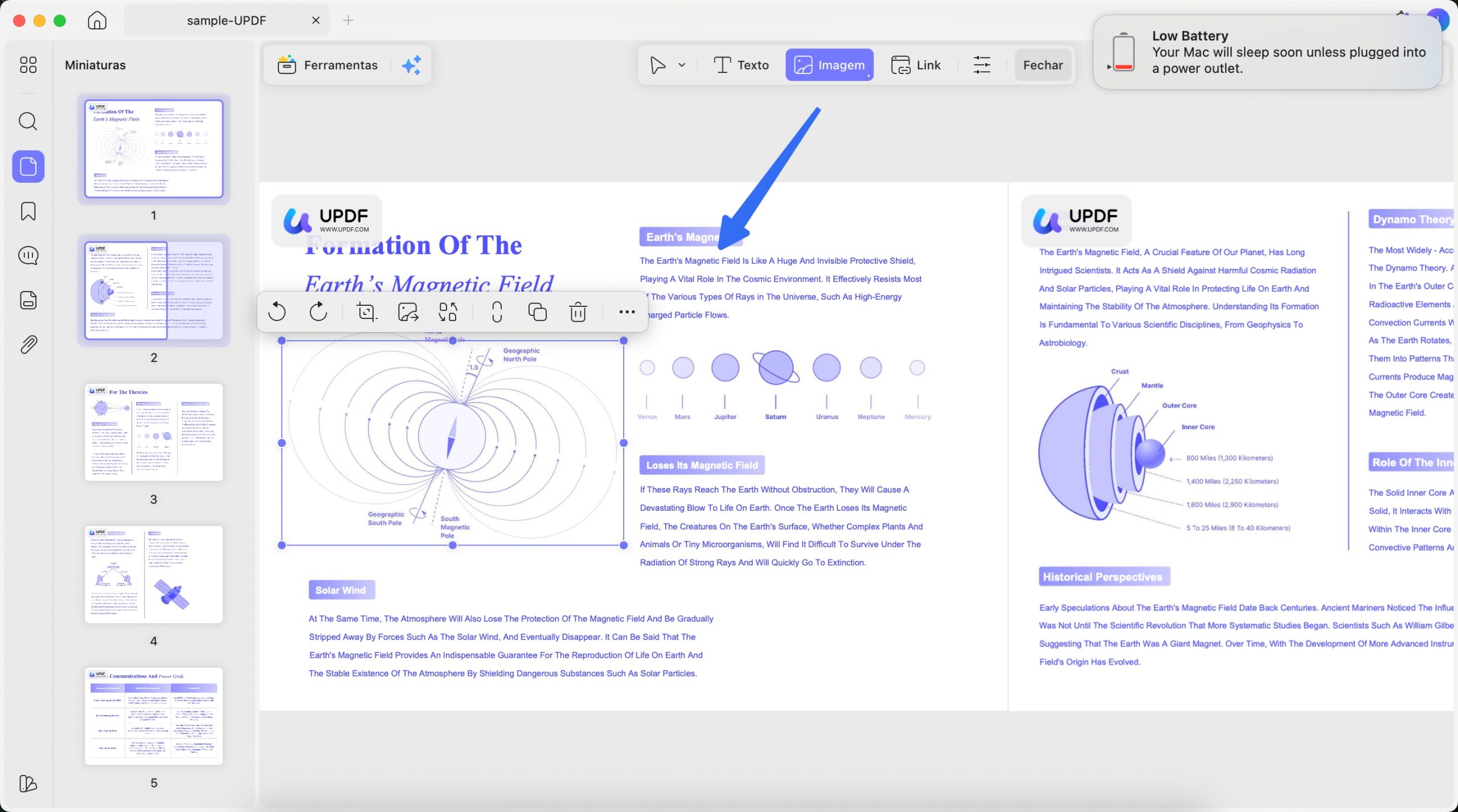Click the selected magnetic field diagram image
1458x812 pixels.
tap(453, 442)
